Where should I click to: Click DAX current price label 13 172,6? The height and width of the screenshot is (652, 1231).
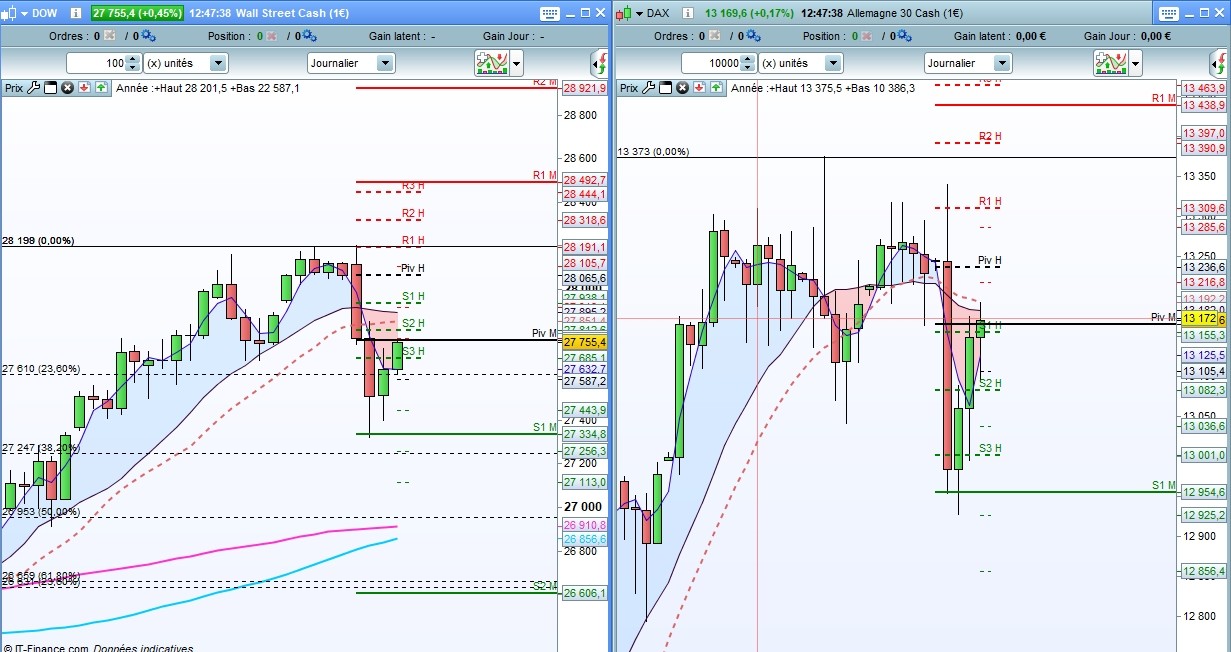[1203, 319]
